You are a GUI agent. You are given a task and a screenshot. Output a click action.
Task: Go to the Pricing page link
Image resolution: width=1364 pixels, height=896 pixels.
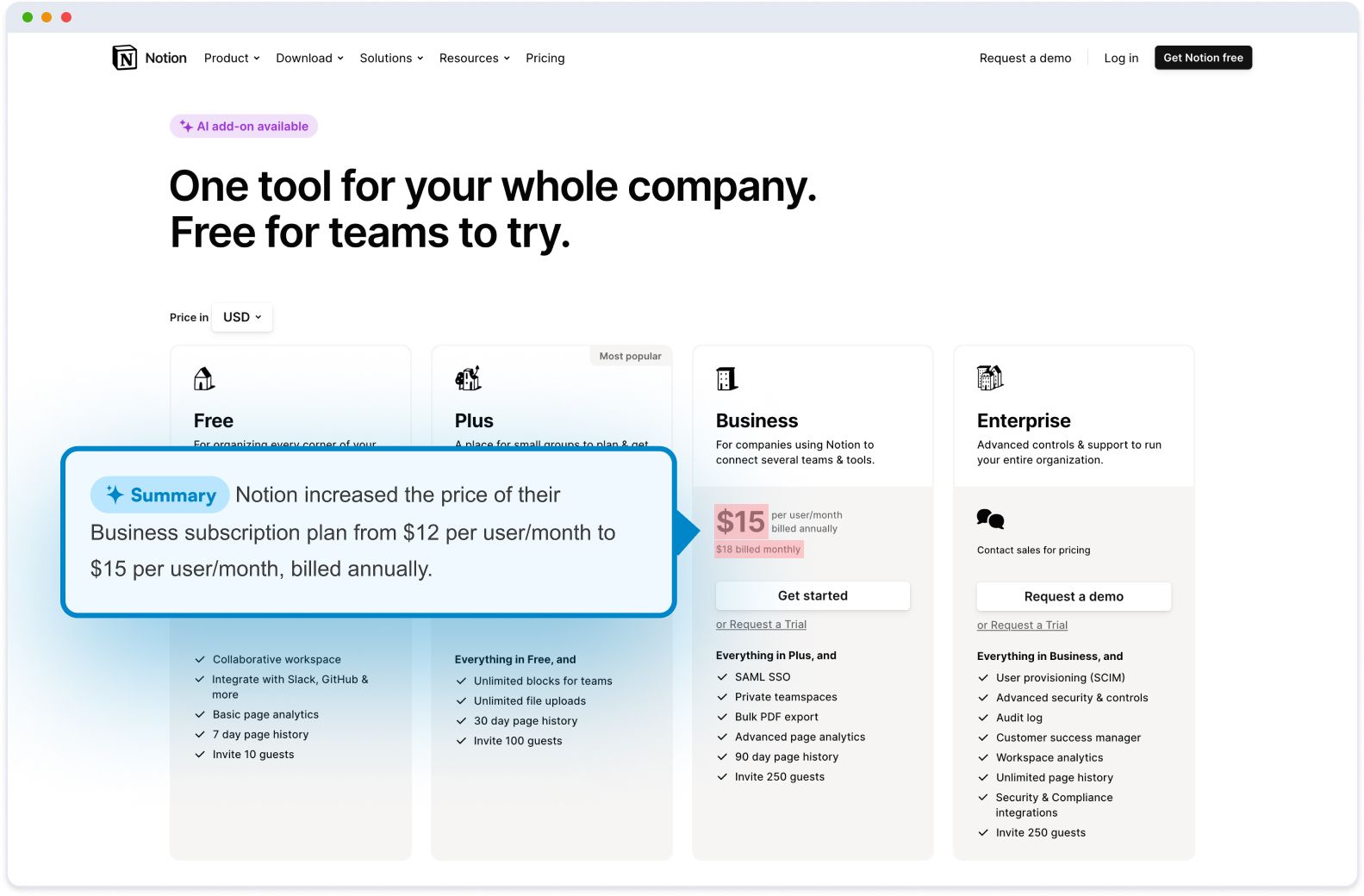(545, 58)
